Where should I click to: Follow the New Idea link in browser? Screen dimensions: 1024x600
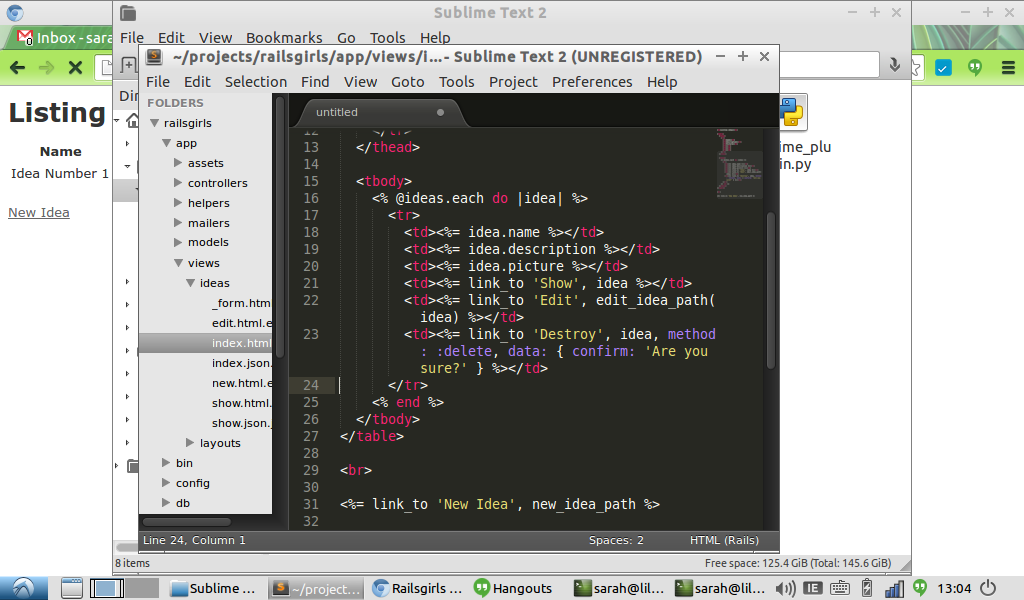click(x=39, y=212)
